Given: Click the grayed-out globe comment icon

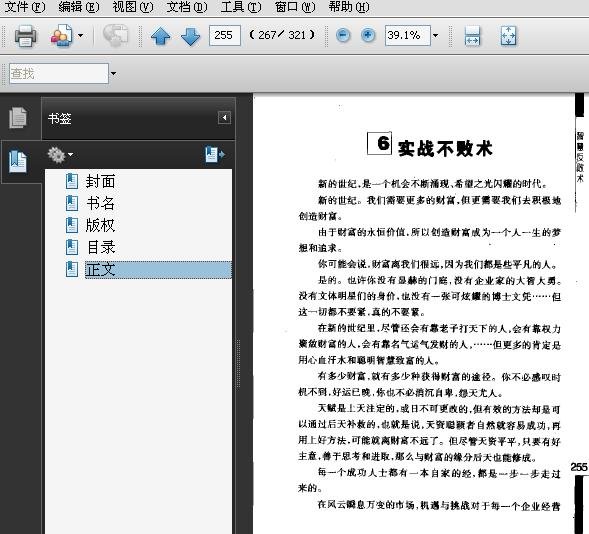Looking at the screenshot, I should point(115,36).
